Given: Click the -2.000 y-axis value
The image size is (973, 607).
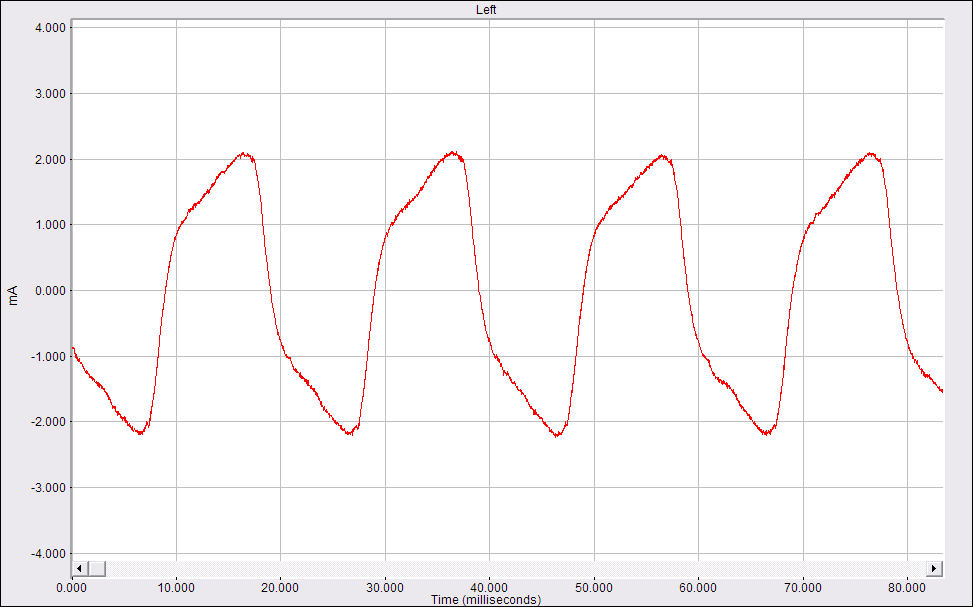Looking at the screenshot, I should (x=49, y=422).
